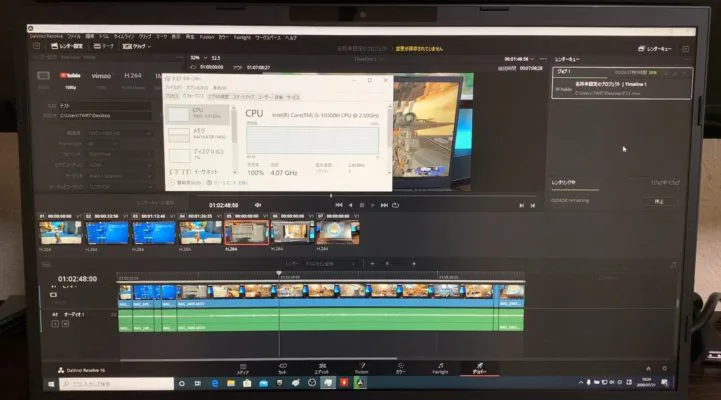Image resolution: width=721 pixels, height=400 pixels.
Task: Click the timeline horizontal scrollbar
Action: (x=258, y=359)
